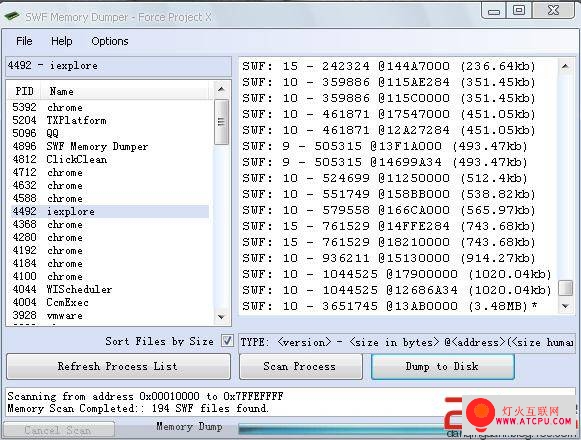This screenshot has width=581, height=440.
Task: Select process 5096 QQ
Action: coord(109,133)
